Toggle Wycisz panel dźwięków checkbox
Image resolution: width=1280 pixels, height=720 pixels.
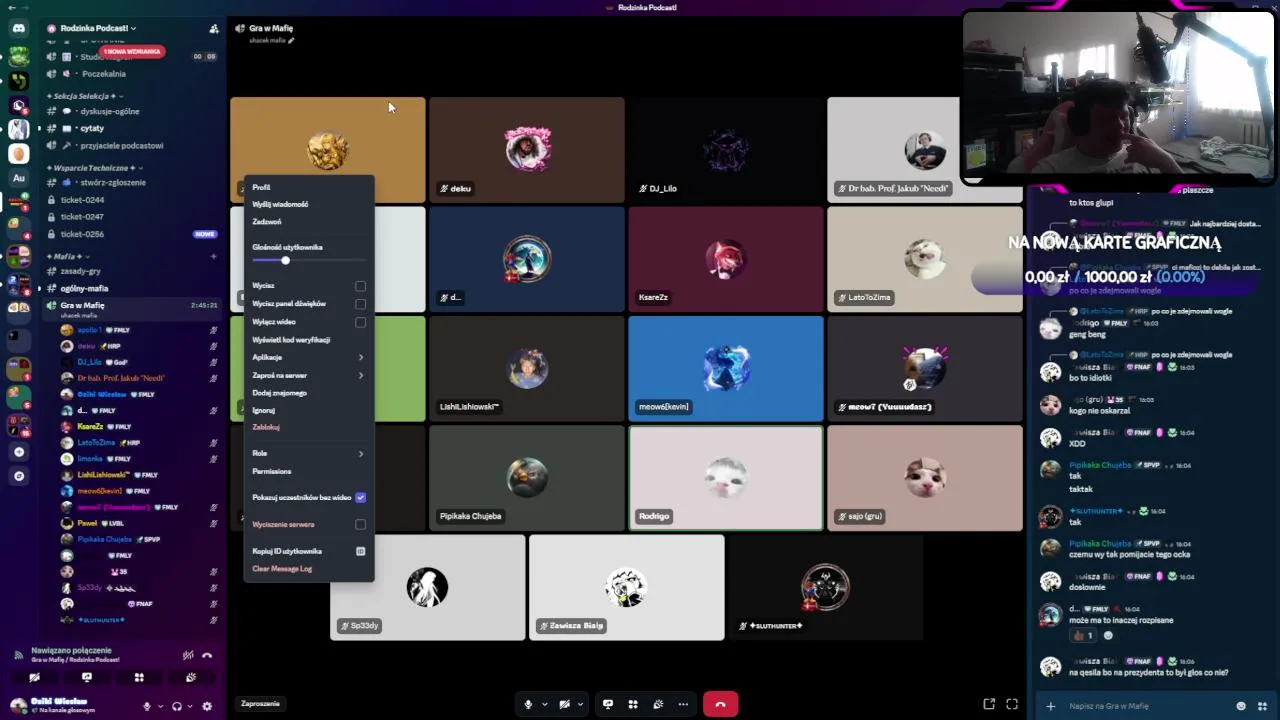[361, 304]
